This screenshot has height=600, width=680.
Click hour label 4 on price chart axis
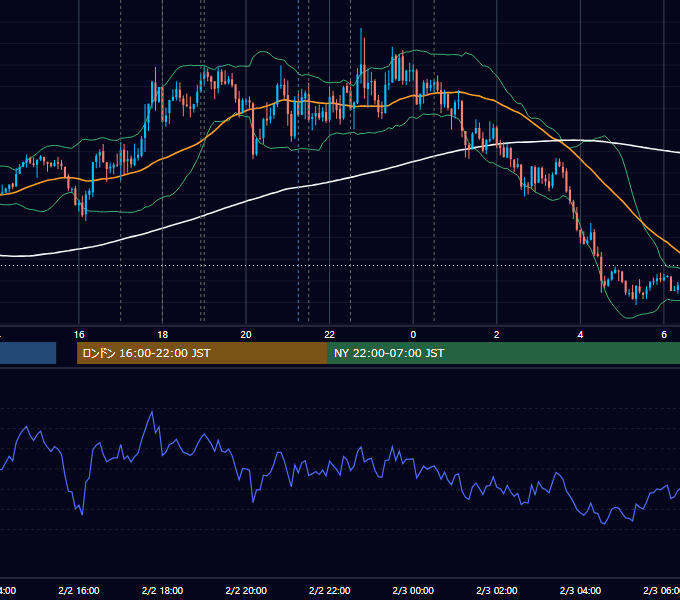[580, 335]
